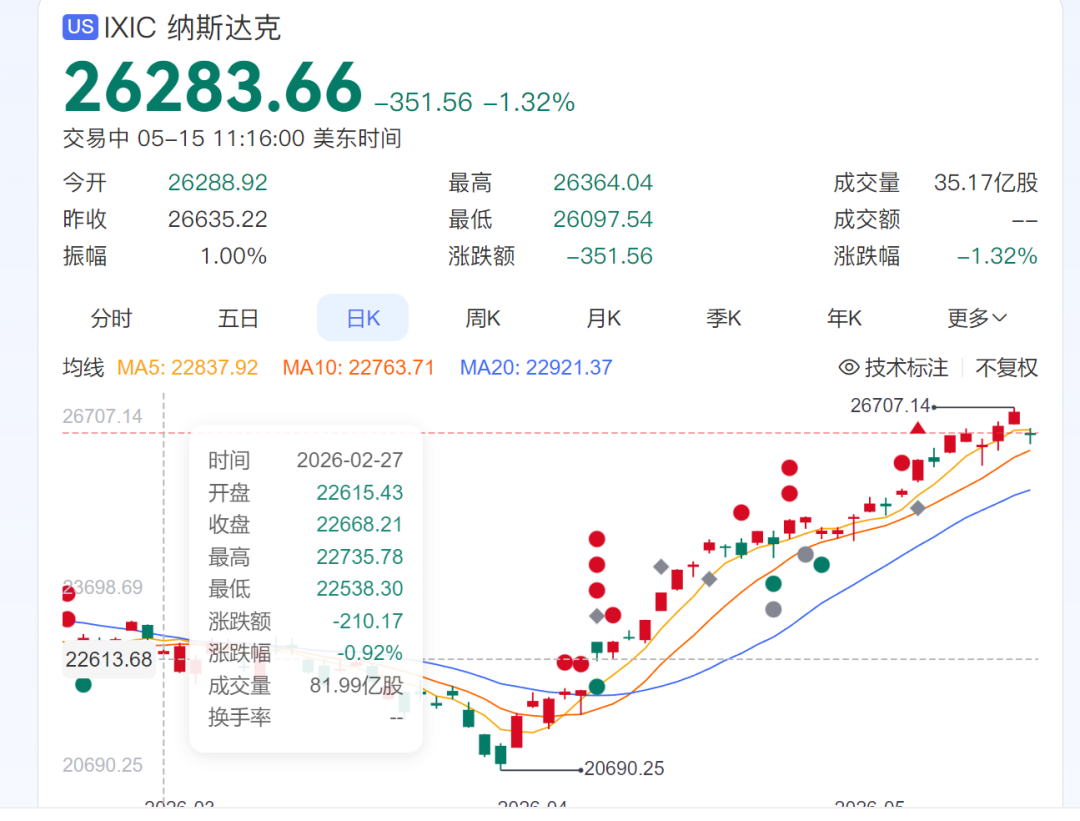Click the 振幅 value 1.00%
The width and height of the screenshot is (1080, 821).
(233, 256)
